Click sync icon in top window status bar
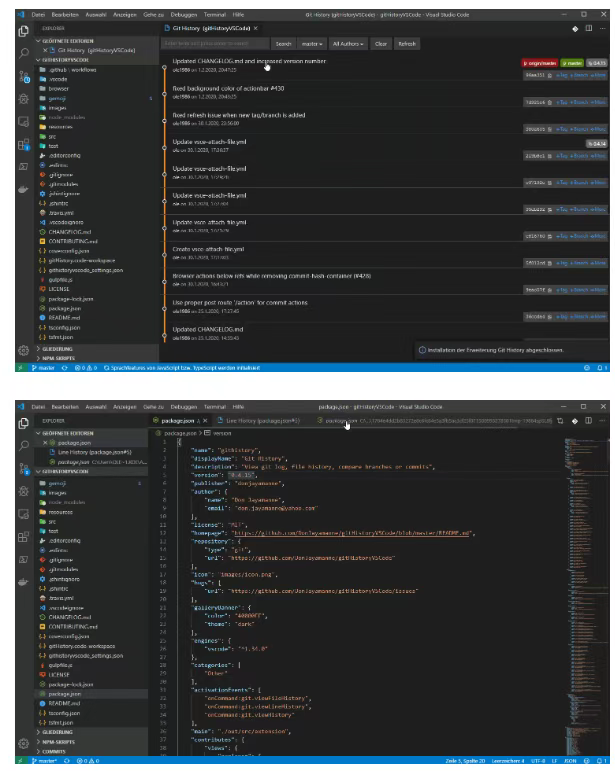The image size is (615, 771). pyautogui.click(x=64, y=368)
